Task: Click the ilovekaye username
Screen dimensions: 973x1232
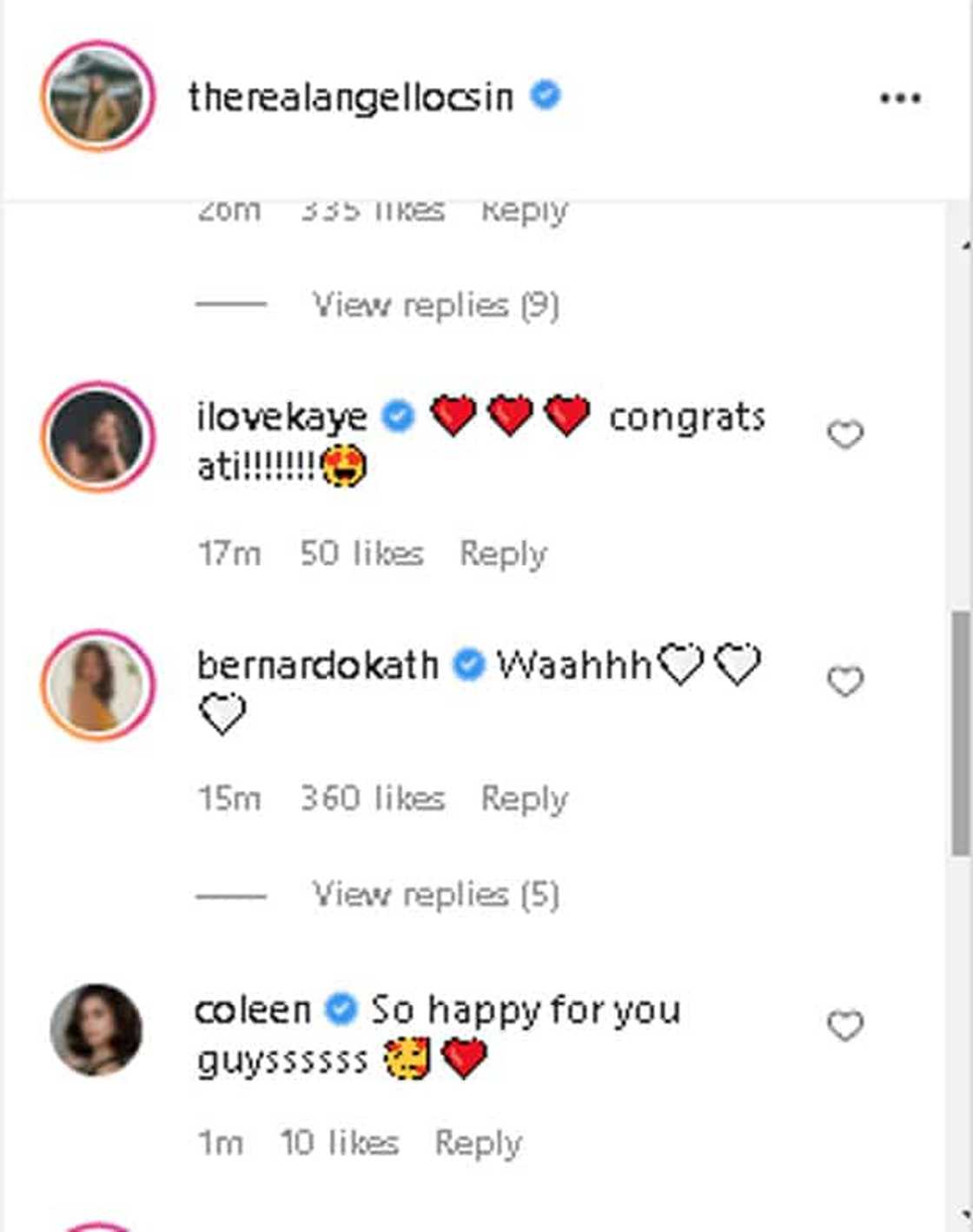Action: point(281,418)
